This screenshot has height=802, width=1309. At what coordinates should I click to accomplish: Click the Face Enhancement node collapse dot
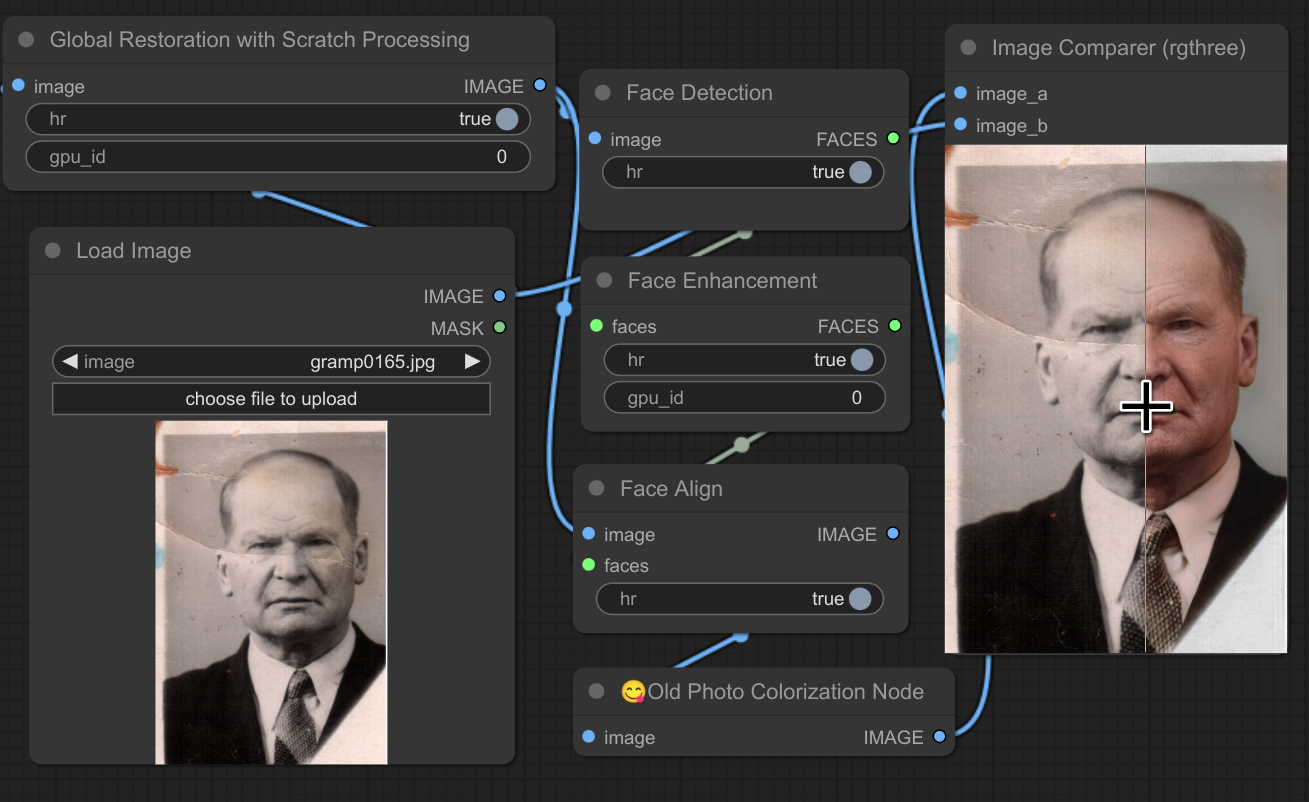[x=604, y=281]
